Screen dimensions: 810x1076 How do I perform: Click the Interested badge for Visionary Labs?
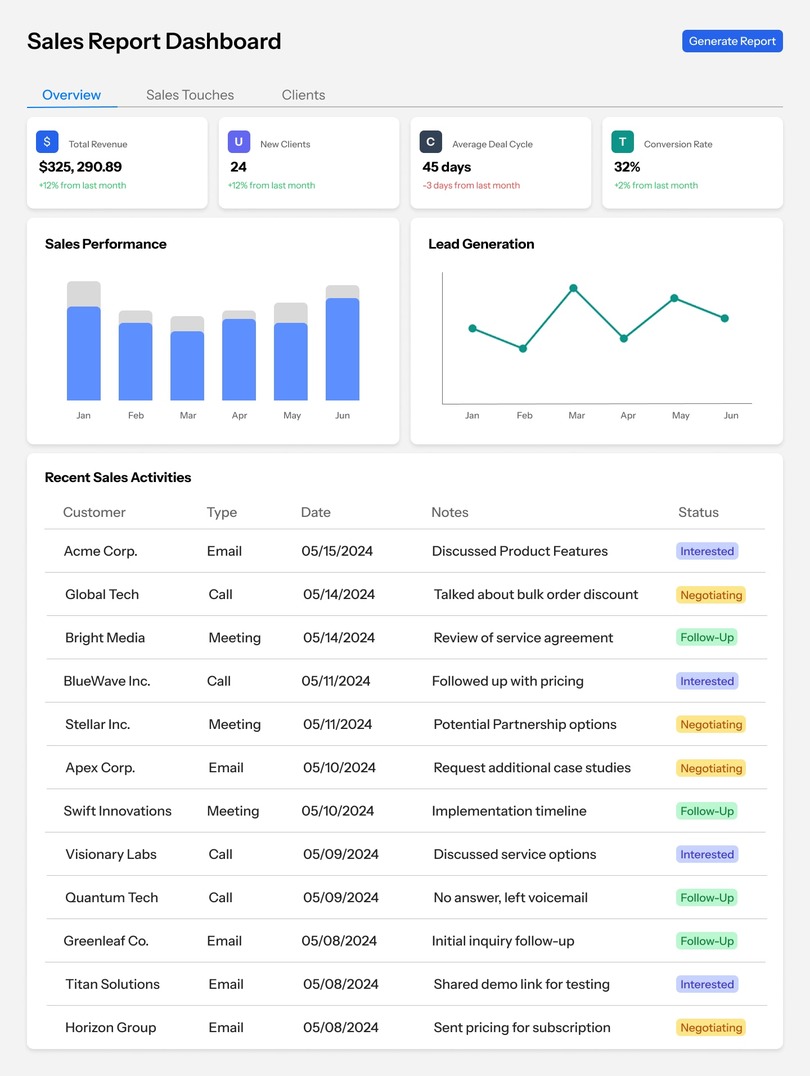[707, 854]
